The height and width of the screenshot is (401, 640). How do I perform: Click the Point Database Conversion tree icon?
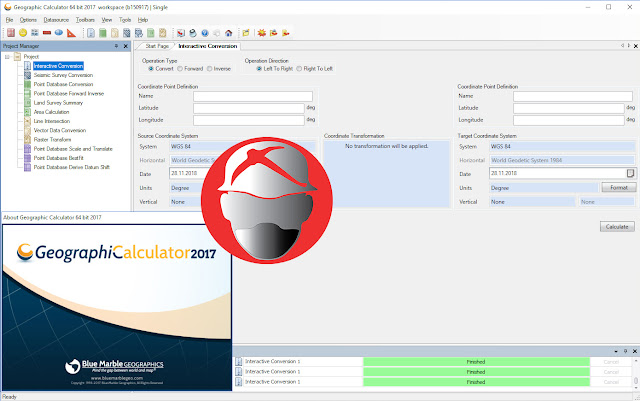[27, 84]
